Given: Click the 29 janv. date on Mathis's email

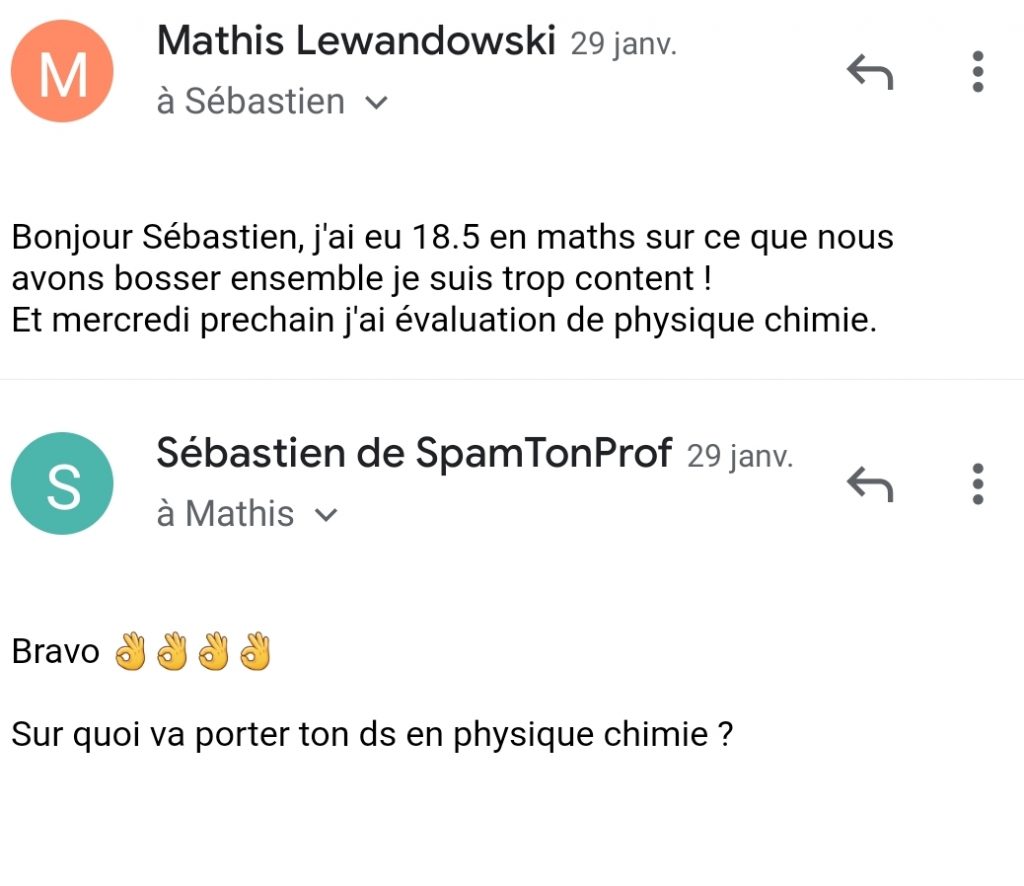Looking at the screenshot, I should pyautogui.click(x=623, y=44).
